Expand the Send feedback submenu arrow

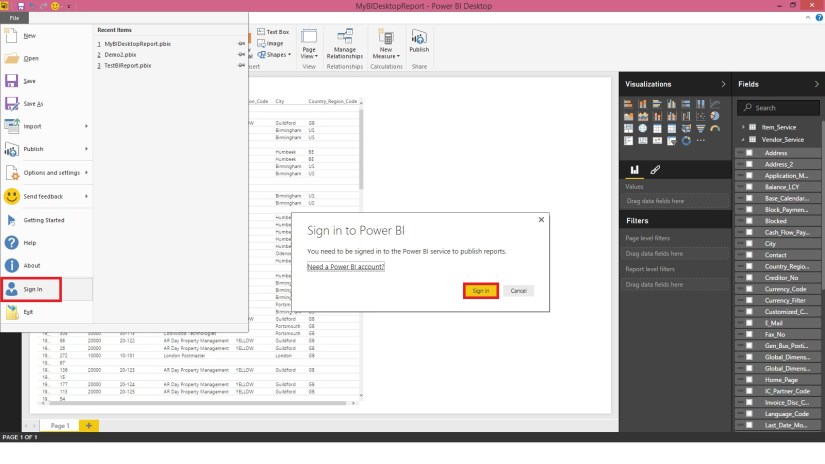pyautogui.click(x=86, y=196)
